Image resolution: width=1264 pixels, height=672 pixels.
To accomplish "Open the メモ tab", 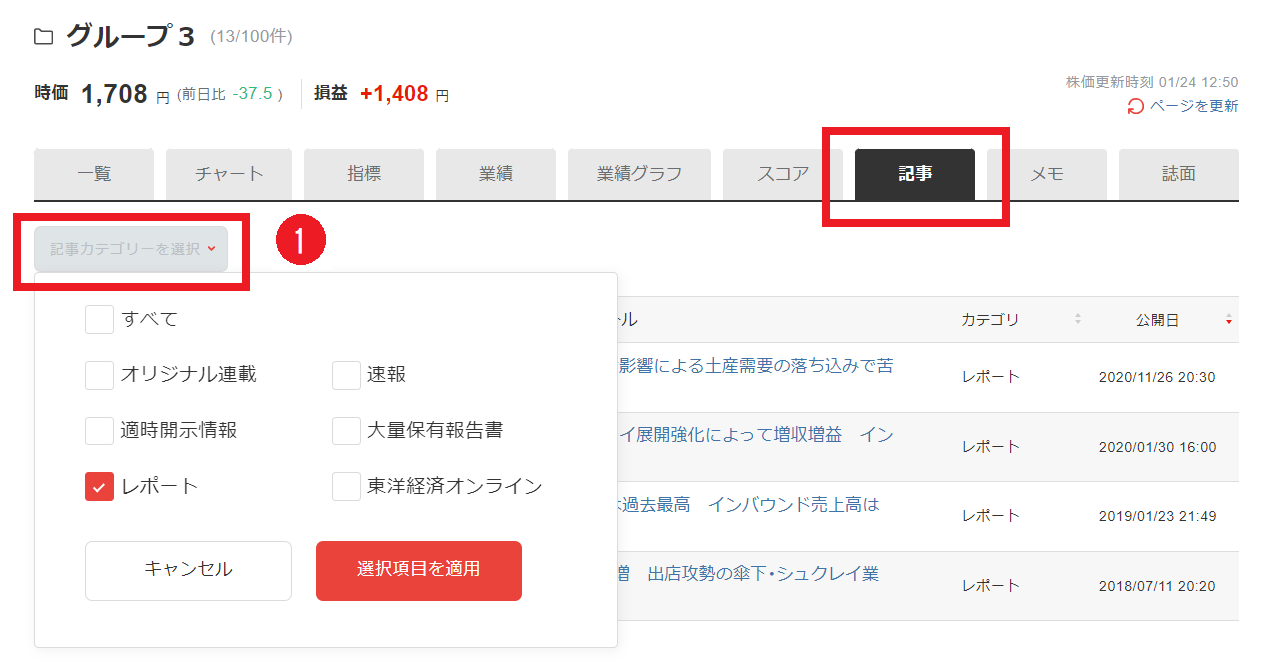I will (x=1047, y=174).
